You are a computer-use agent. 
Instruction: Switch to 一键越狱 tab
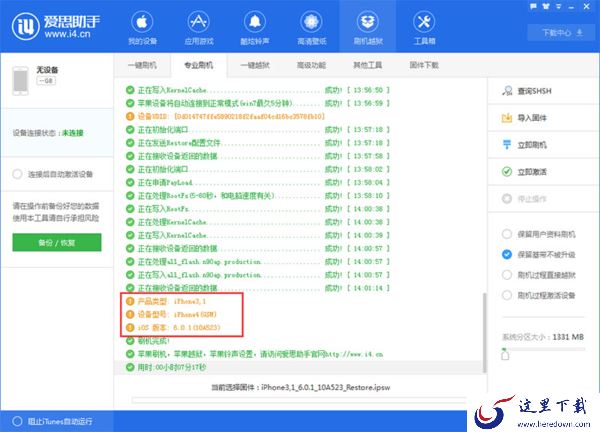point(255,65)
